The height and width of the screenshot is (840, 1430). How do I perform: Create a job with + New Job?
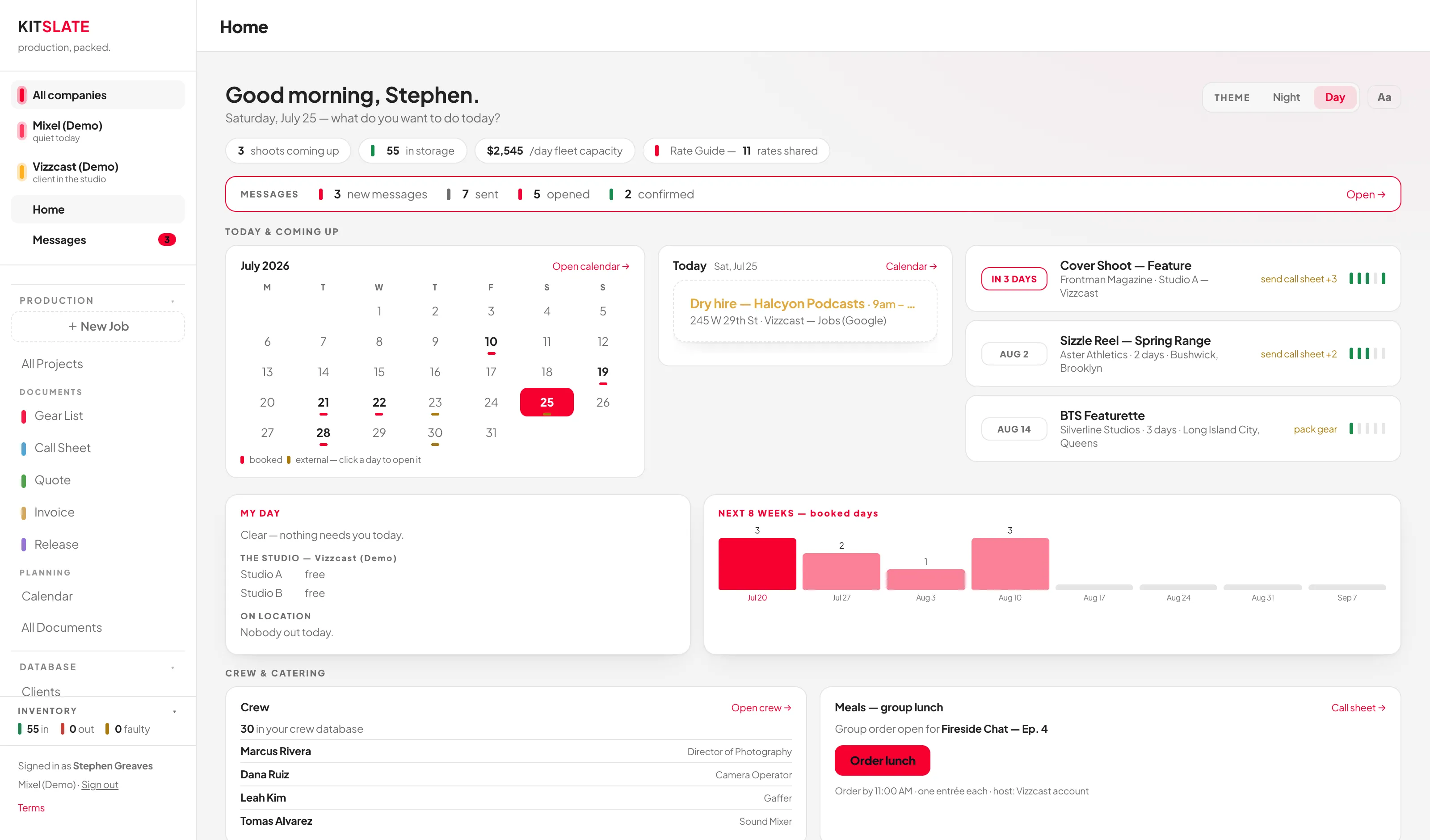pyautogui.click(x=97, y=326)
